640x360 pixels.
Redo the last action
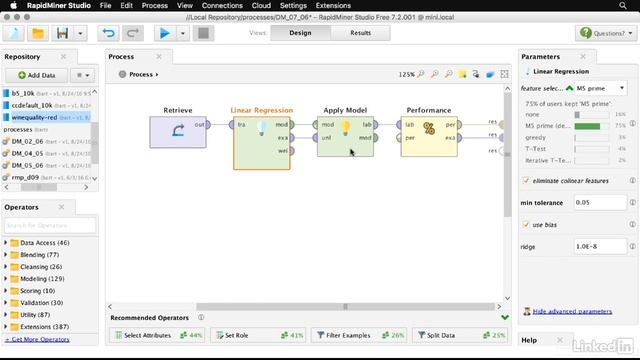click(x=133, y=33)
